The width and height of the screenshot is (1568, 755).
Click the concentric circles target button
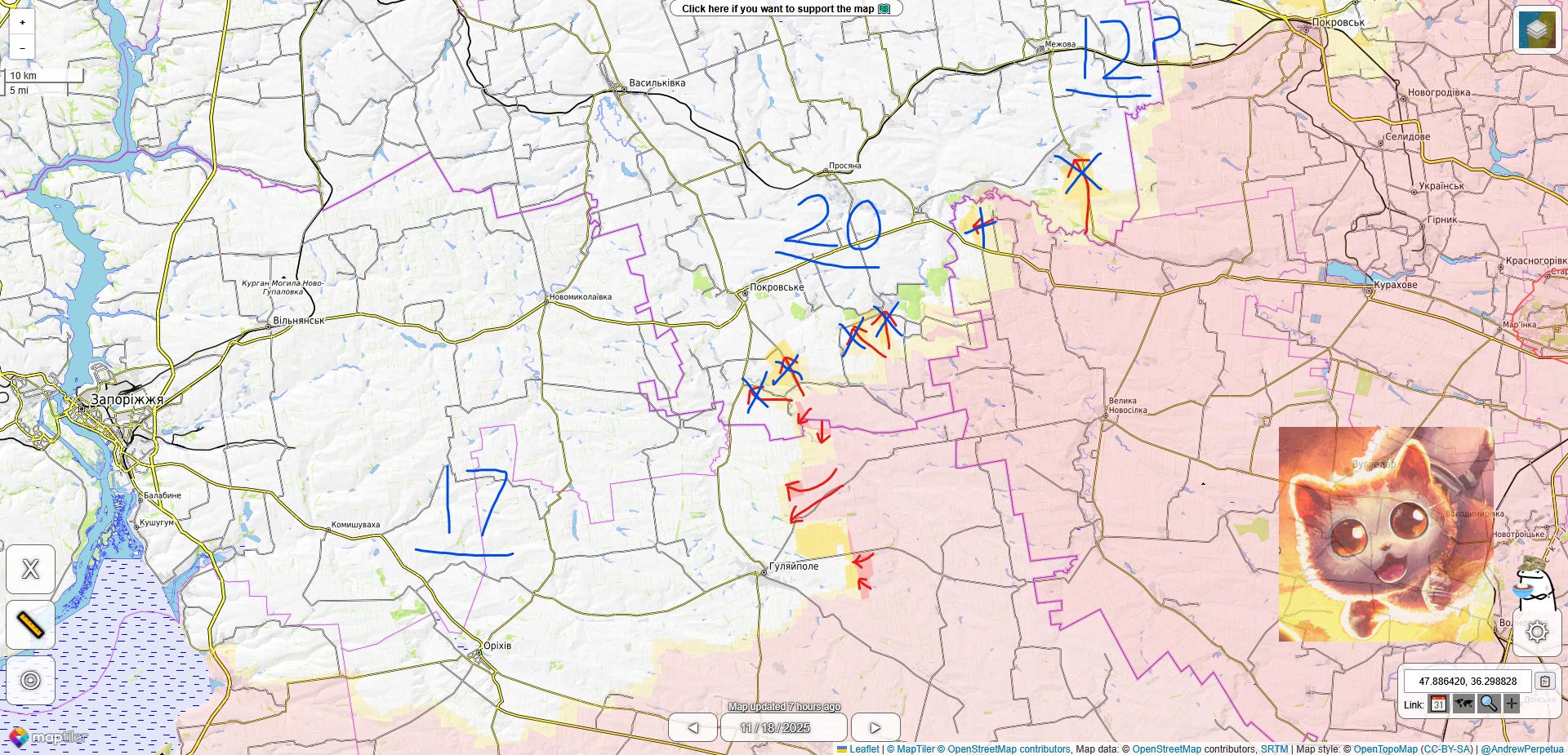tap(30, 680)
